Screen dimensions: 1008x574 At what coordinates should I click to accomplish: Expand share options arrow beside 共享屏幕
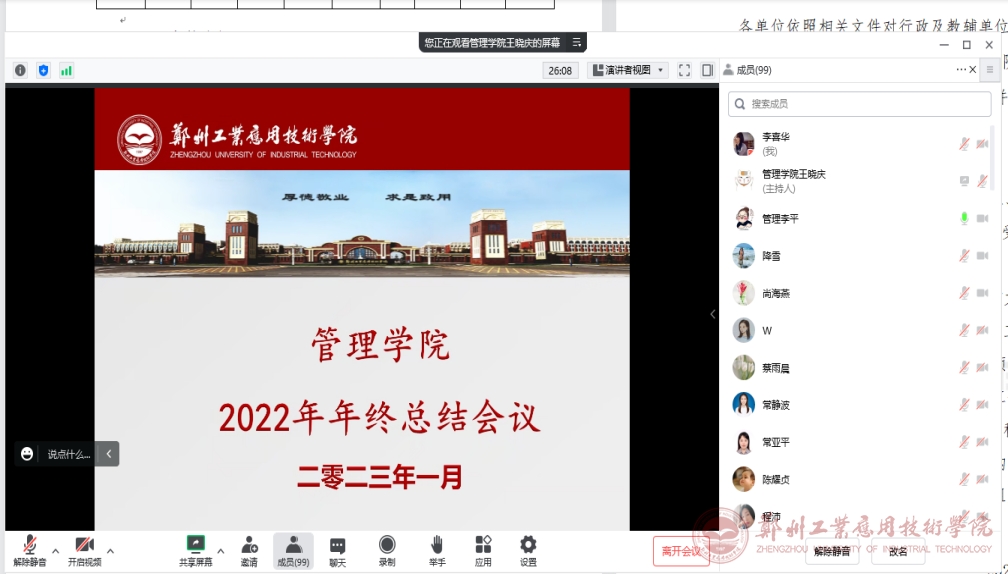(220, 551)
